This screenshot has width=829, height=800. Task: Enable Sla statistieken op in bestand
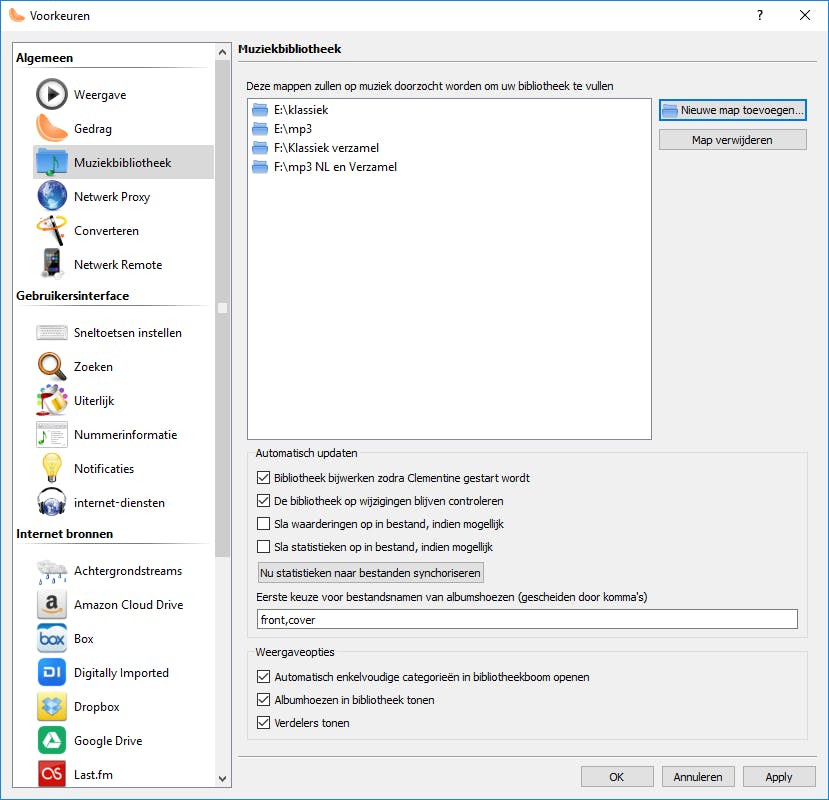[x=263, y=546]
